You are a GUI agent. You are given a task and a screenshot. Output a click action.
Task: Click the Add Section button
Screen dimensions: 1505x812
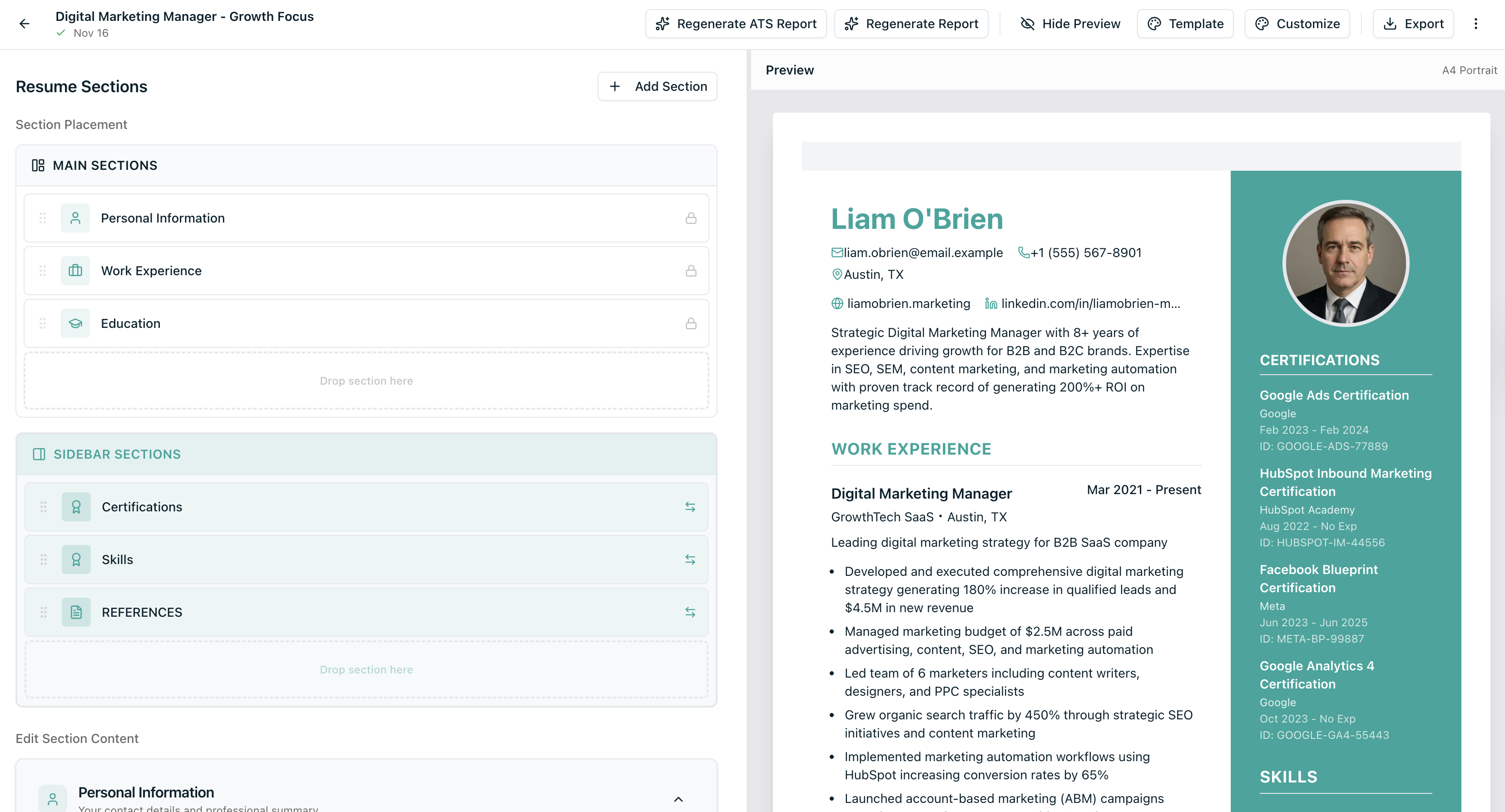click(x=657, y=86)
